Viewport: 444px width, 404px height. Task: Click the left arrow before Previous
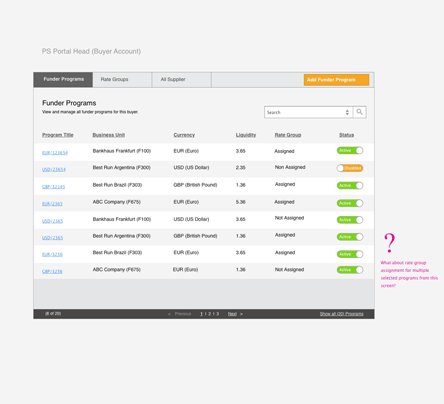(x=169, y=314)
